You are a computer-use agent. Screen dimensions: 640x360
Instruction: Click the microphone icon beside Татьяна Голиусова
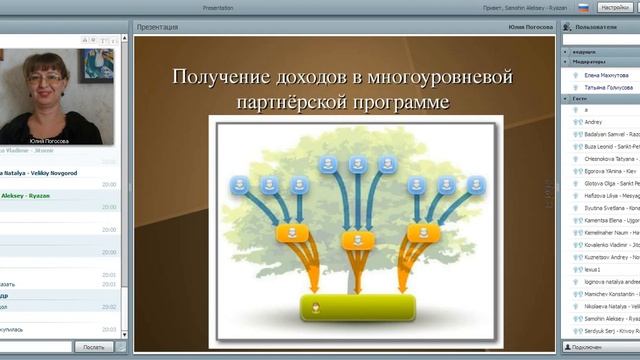pyautogui.click(x=576, y=87)
